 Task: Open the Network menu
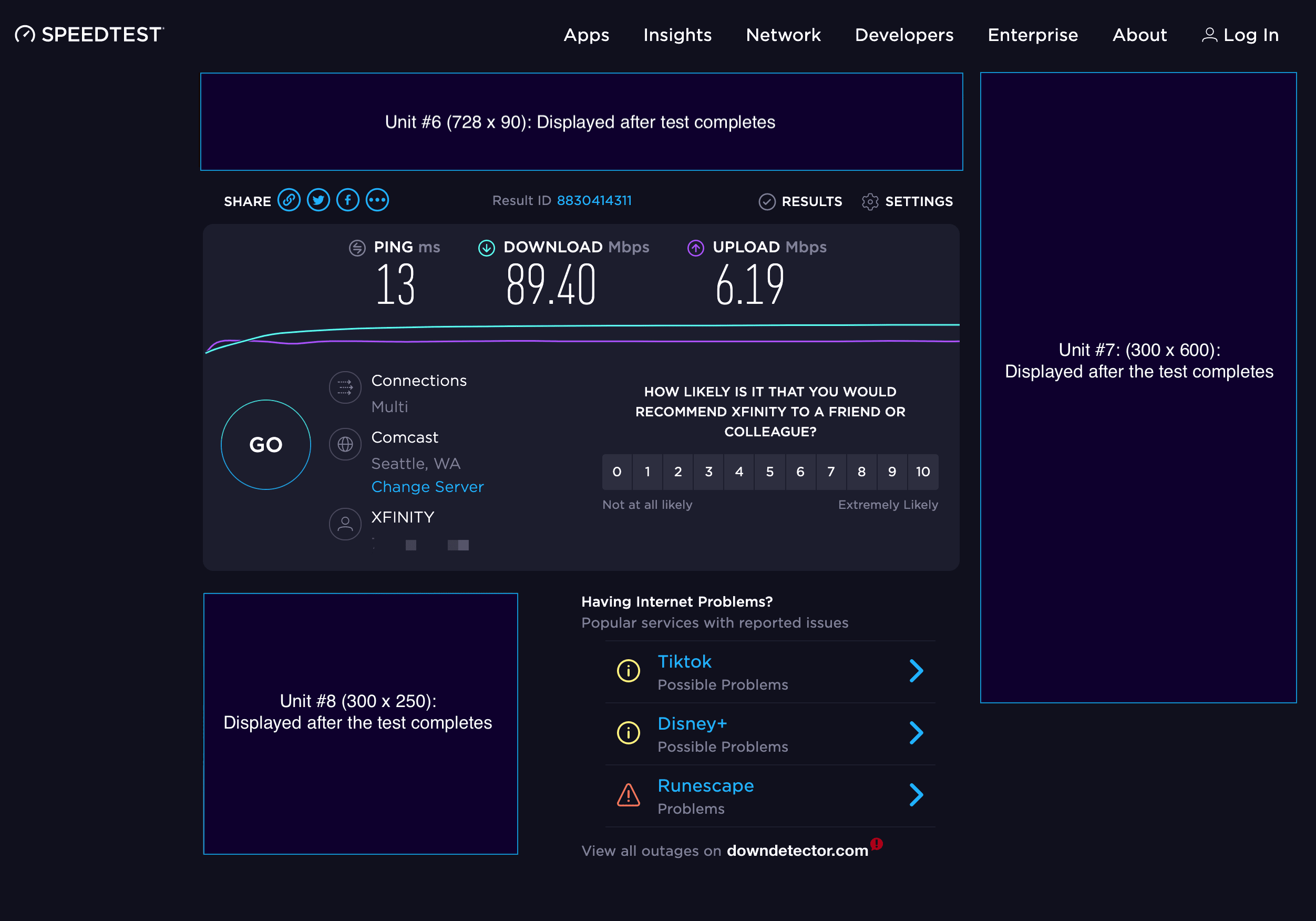click(783, 35)
